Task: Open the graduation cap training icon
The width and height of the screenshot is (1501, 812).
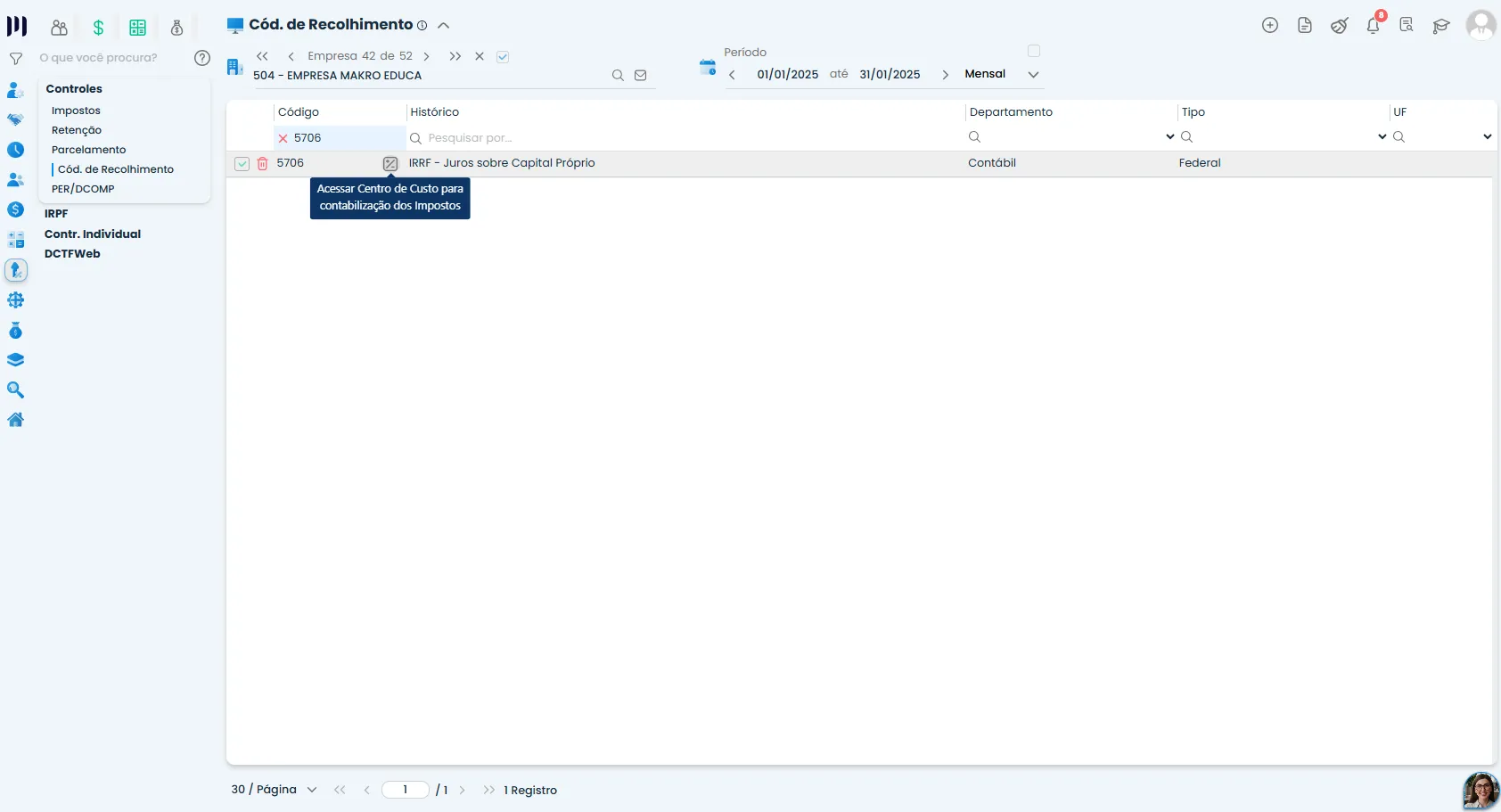Action: point(1441,26)
